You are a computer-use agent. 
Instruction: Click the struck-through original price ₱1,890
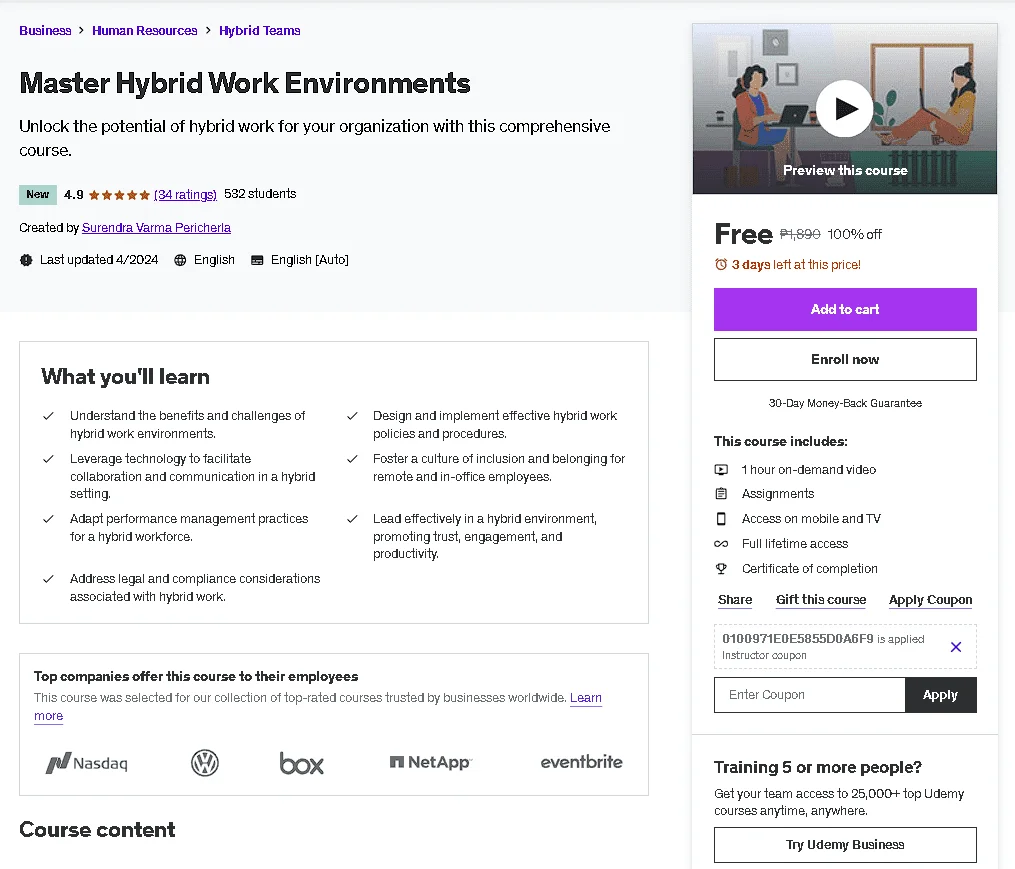[800, 234]
